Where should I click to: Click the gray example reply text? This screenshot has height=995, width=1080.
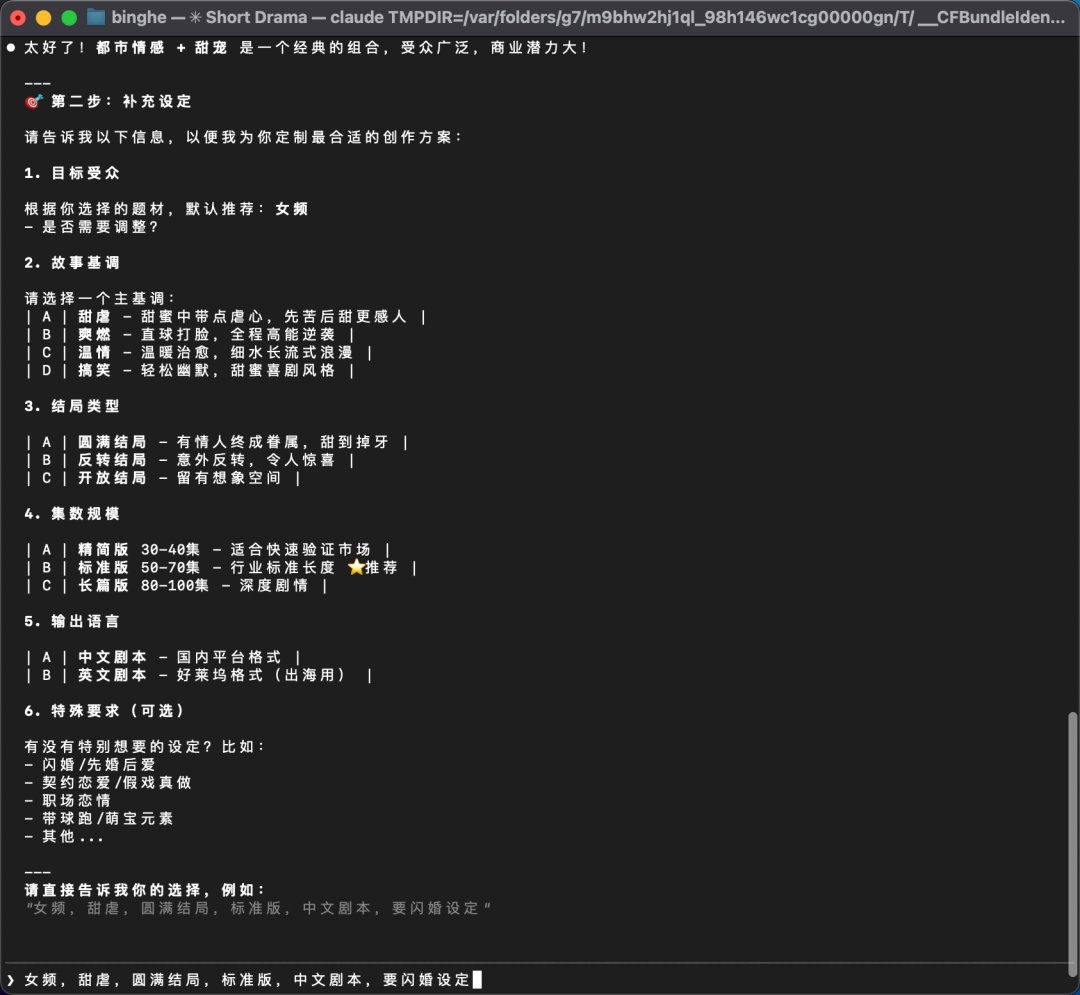(x=258, y=908)
